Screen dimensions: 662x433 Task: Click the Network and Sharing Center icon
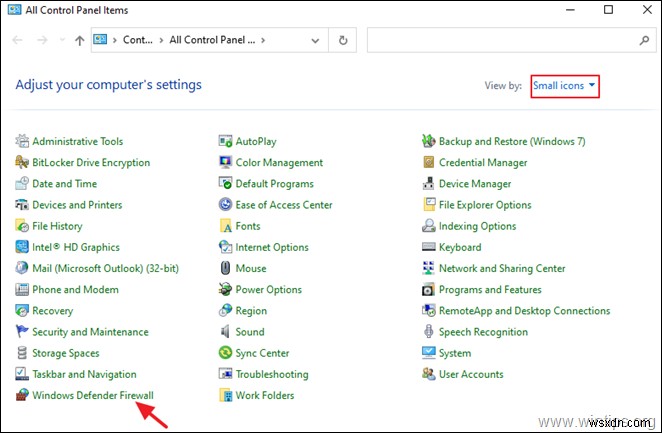[x=429, y=268]
